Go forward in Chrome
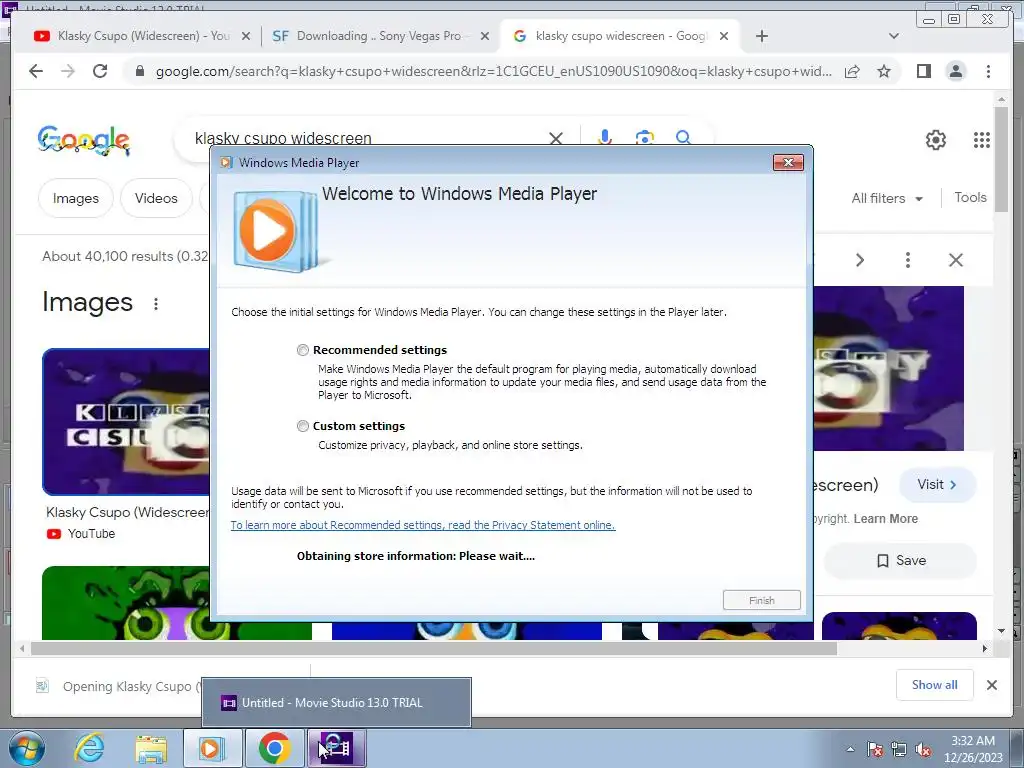The width and height of the screenshot is (1024, 768). point(68,71)
